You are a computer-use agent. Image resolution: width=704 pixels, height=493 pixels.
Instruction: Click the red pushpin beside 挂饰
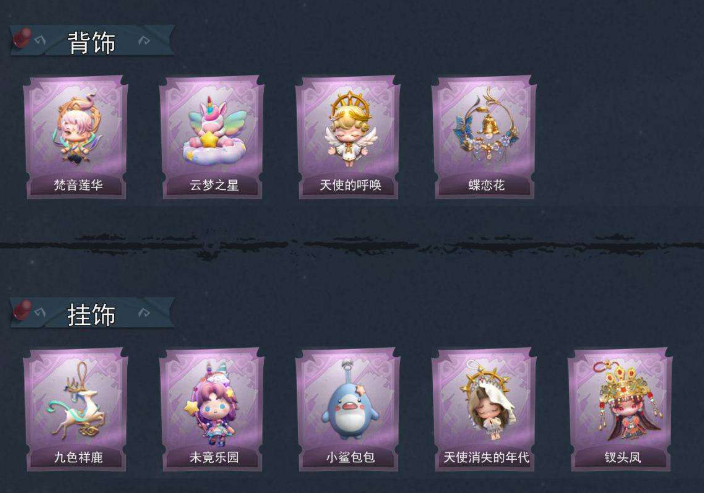pos(22,309)
